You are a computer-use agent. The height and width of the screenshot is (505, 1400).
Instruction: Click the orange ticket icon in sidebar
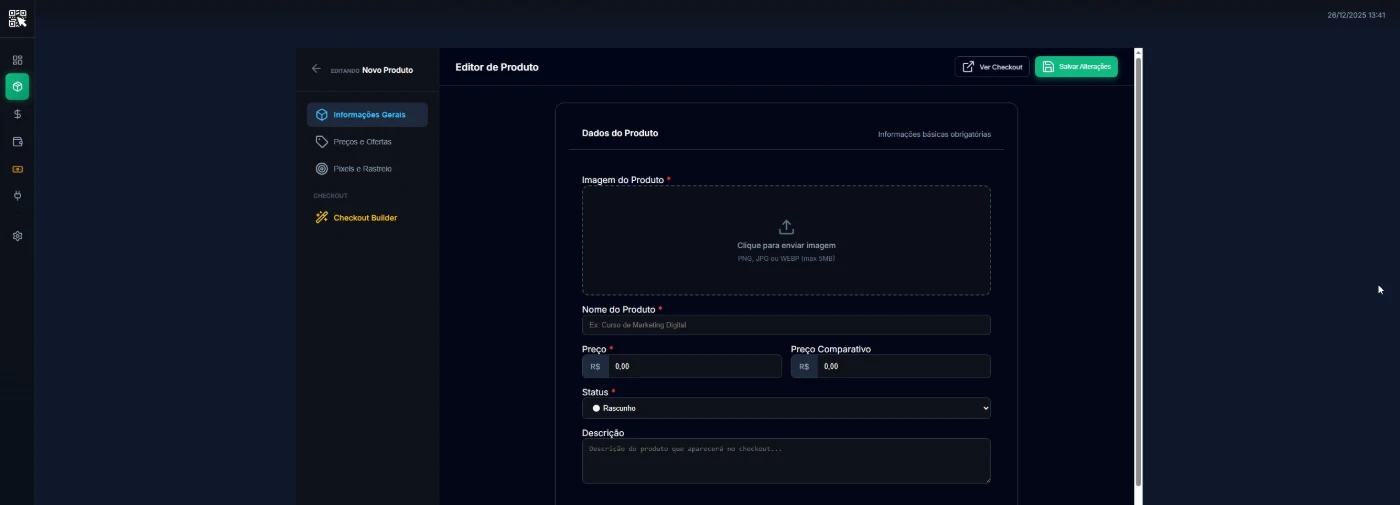coord(17,169)
